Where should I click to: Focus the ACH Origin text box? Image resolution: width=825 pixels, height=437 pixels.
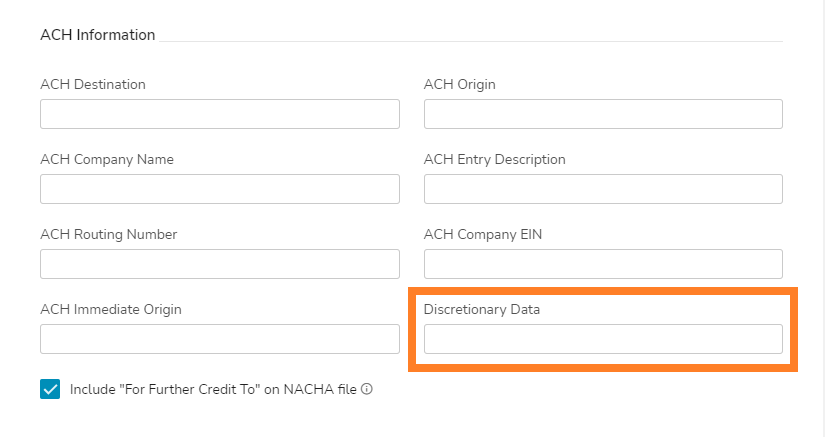pos(603,114)
